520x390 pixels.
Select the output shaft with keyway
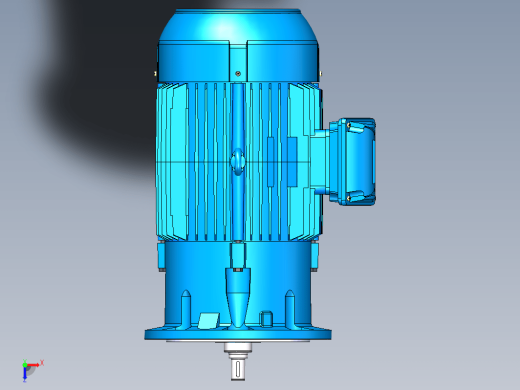(238, 361)
